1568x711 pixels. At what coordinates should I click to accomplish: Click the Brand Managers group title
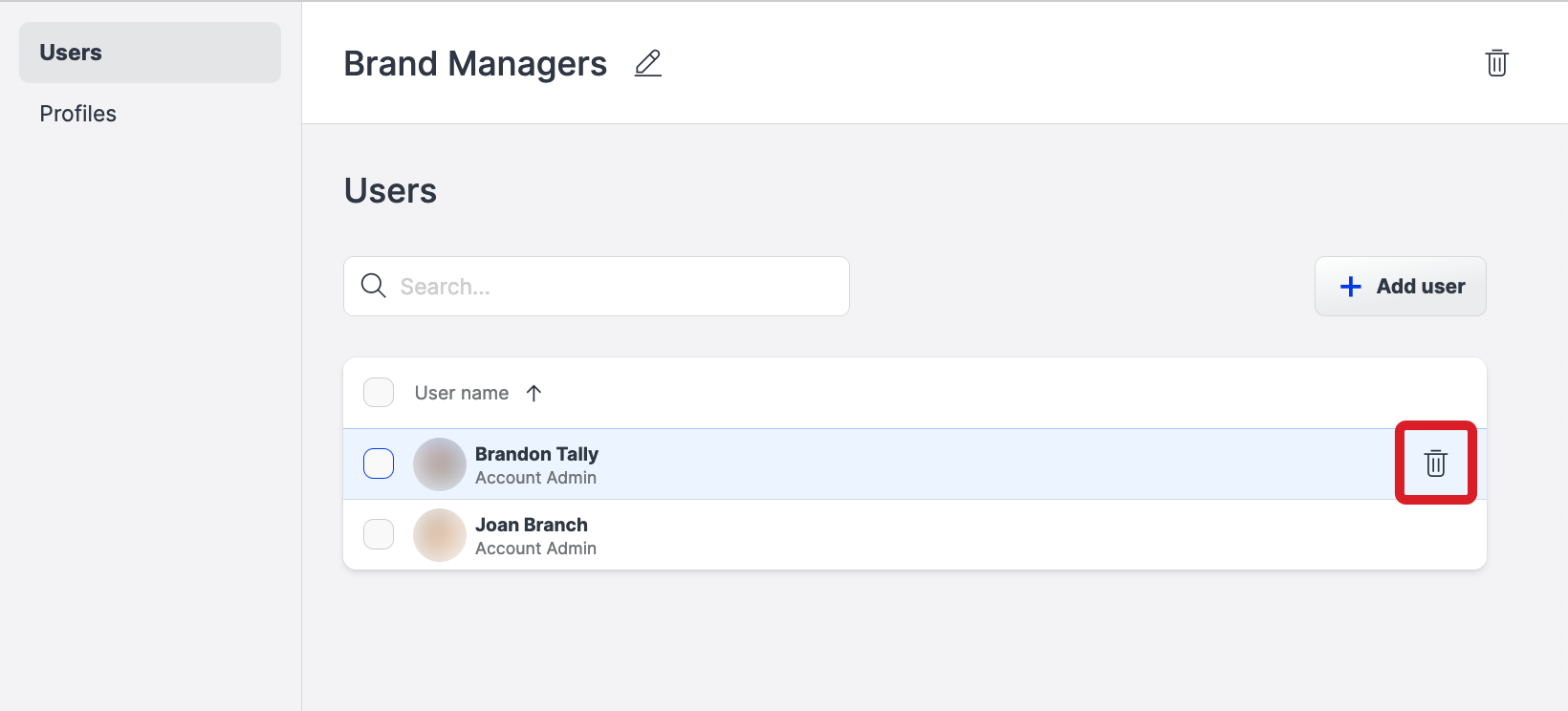click(x=475, y=64)
